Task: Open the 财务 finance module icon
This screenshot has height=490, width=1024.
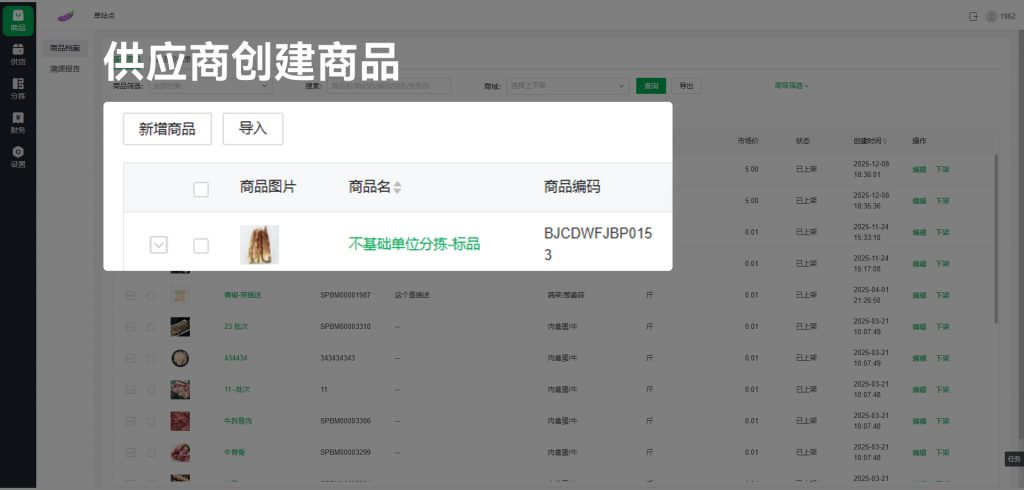Action: click(x=18, y=122)
